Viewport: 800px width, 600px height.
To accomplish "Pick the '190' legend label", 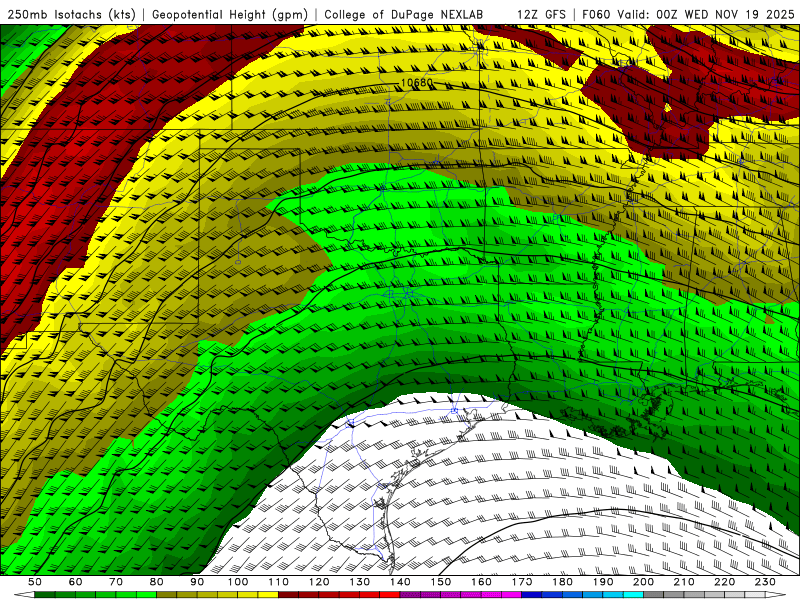I will pos(603,582).
